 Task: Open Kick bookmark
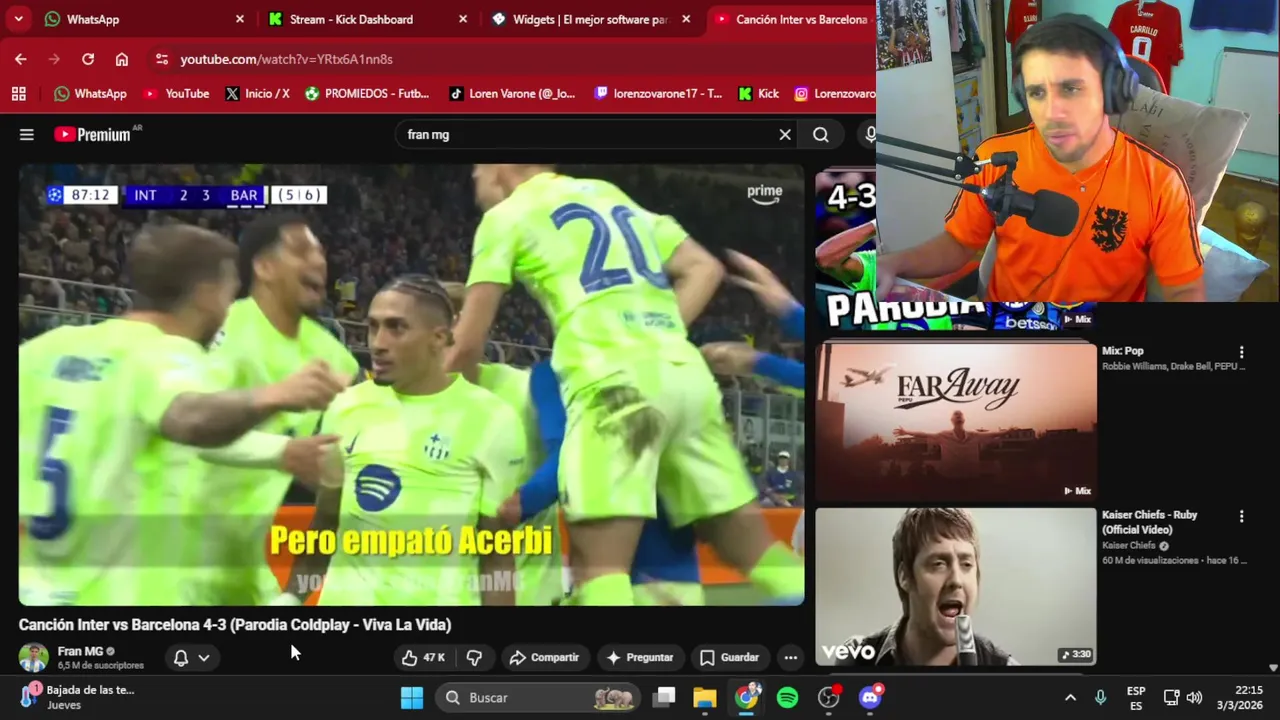(x=758, y=93)
